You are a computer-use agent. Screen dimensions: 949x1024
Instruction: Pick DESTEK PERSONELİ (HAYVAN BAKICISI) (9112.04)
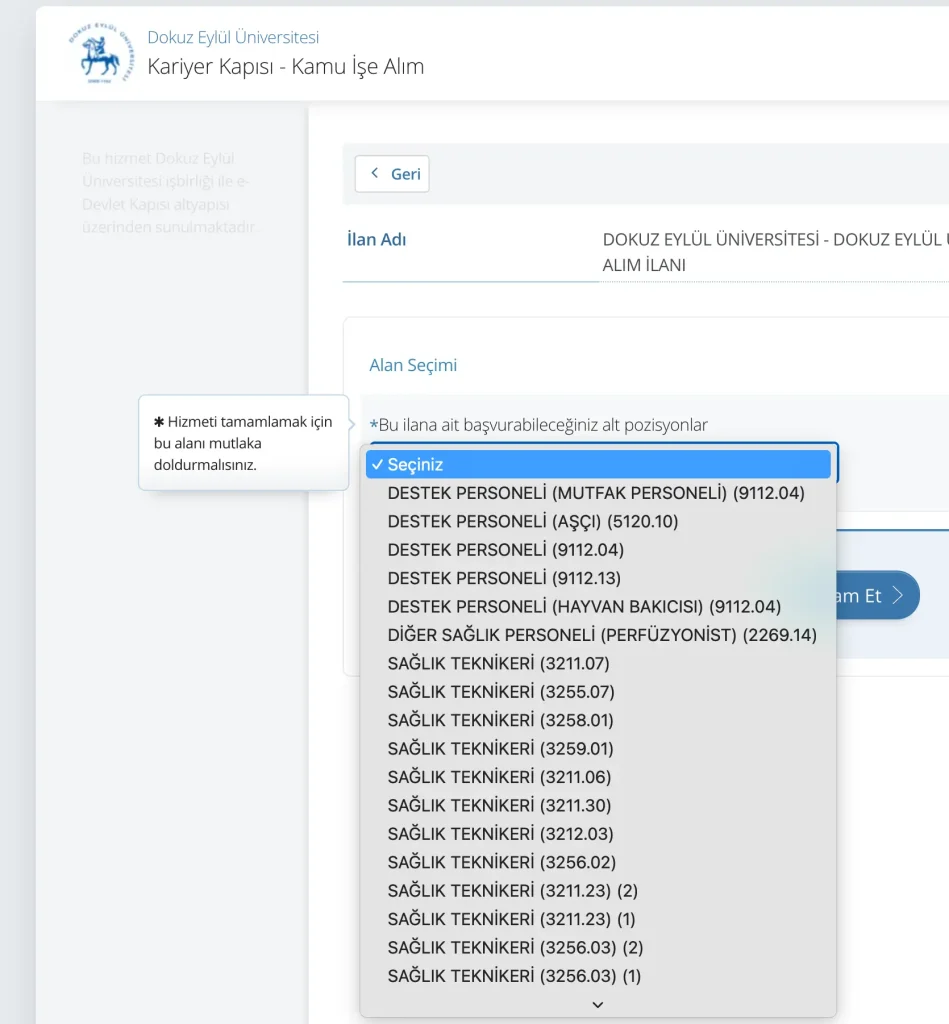pos(598,607)
